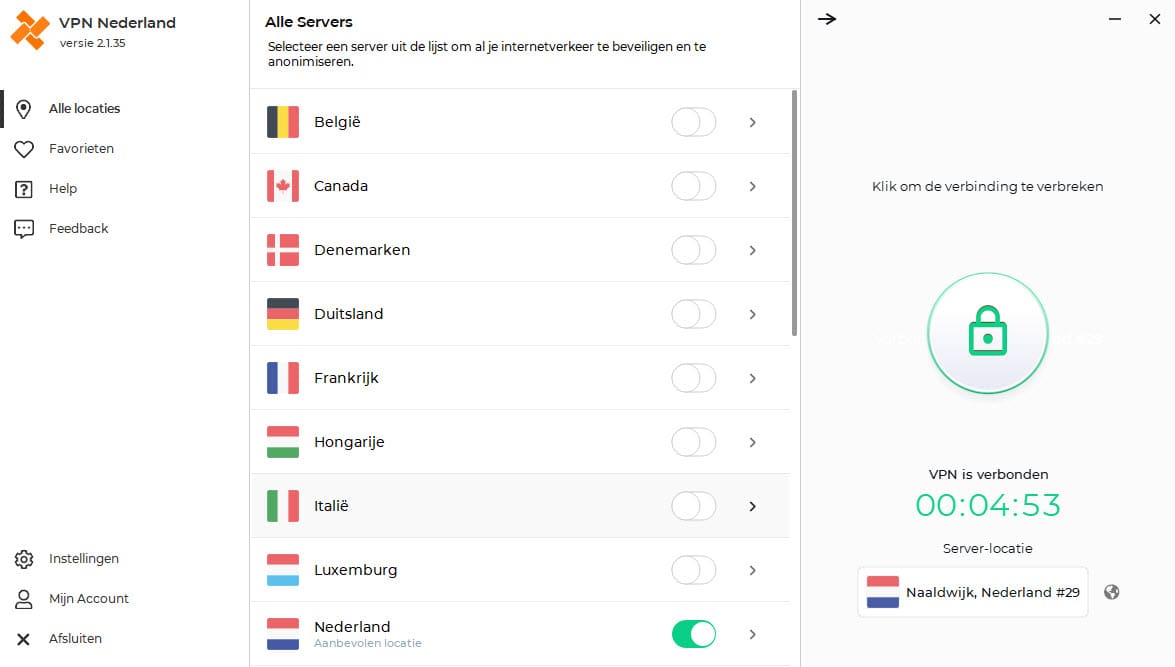
Task: Enable the Duitsland server toggle
Action: pos(693,314)
